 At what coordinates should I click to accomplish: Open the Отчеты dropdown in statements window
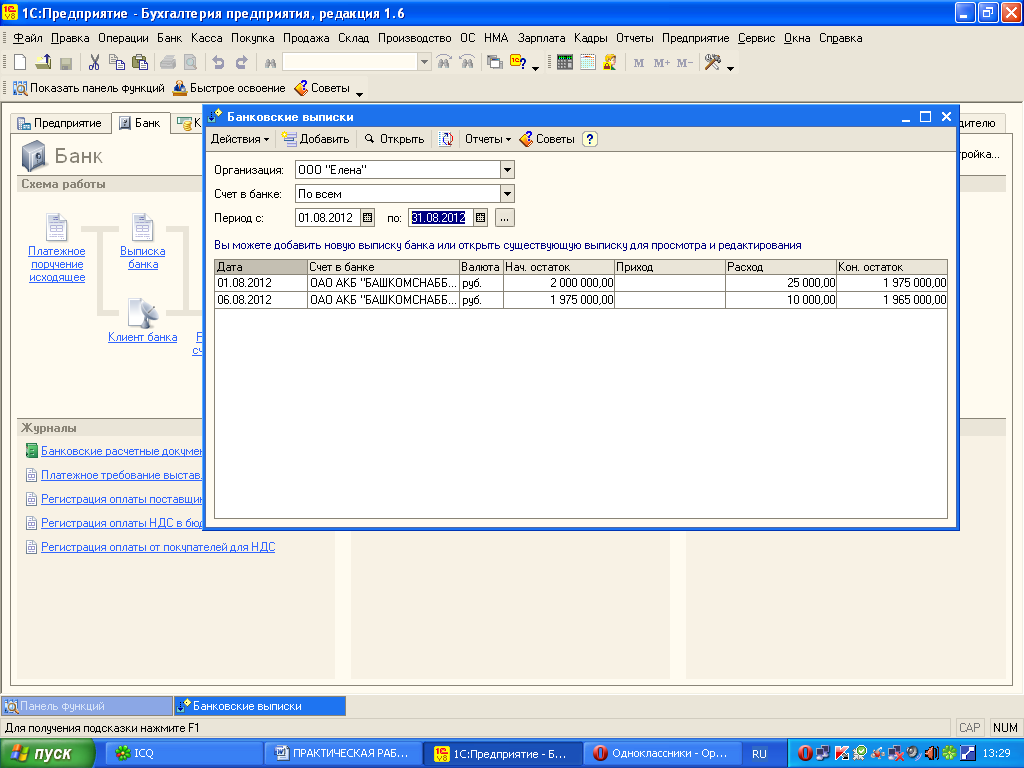coord(488,139)
